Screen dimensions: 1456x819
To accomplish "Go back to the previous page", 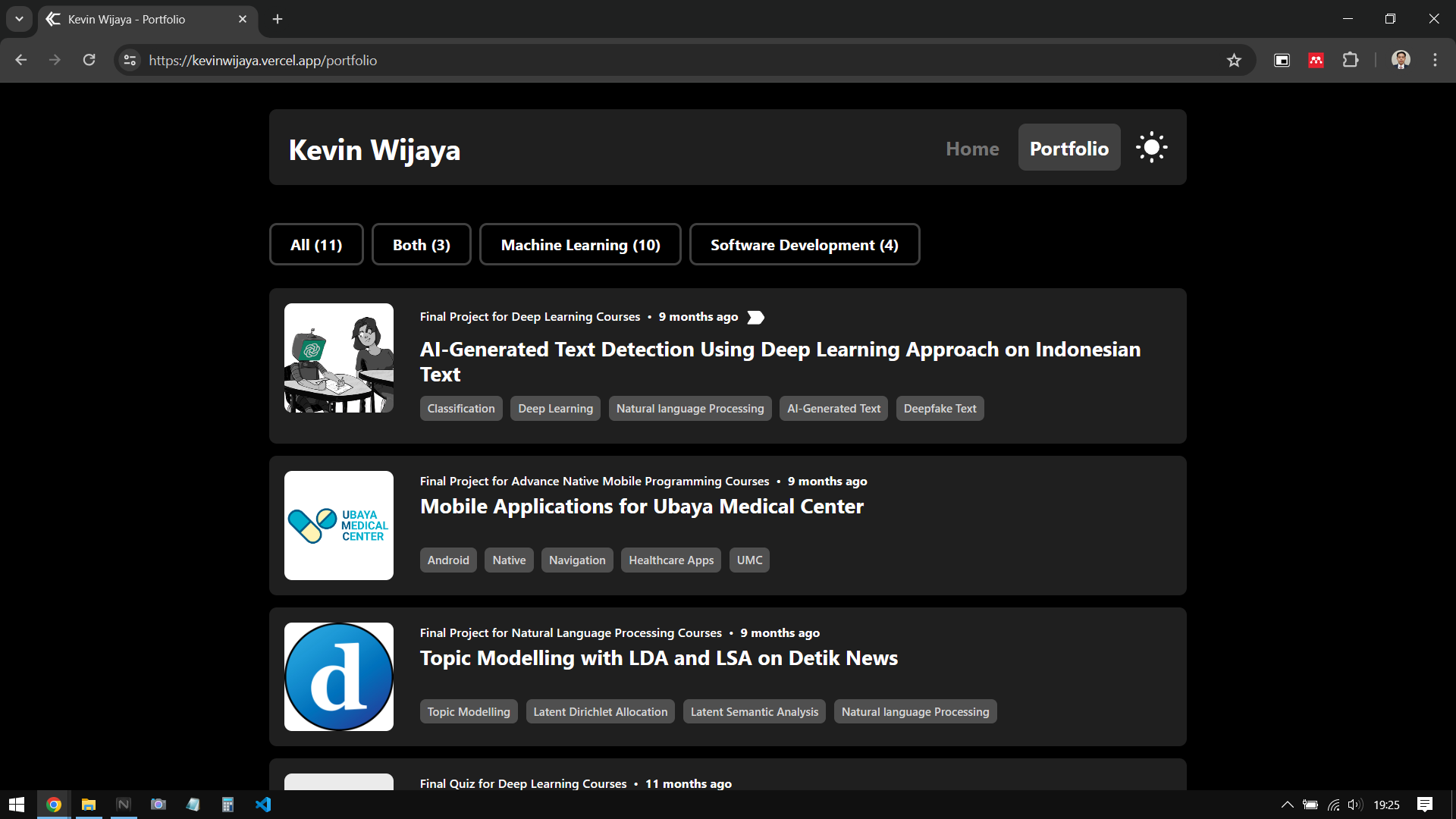I will tap(21, 60).
